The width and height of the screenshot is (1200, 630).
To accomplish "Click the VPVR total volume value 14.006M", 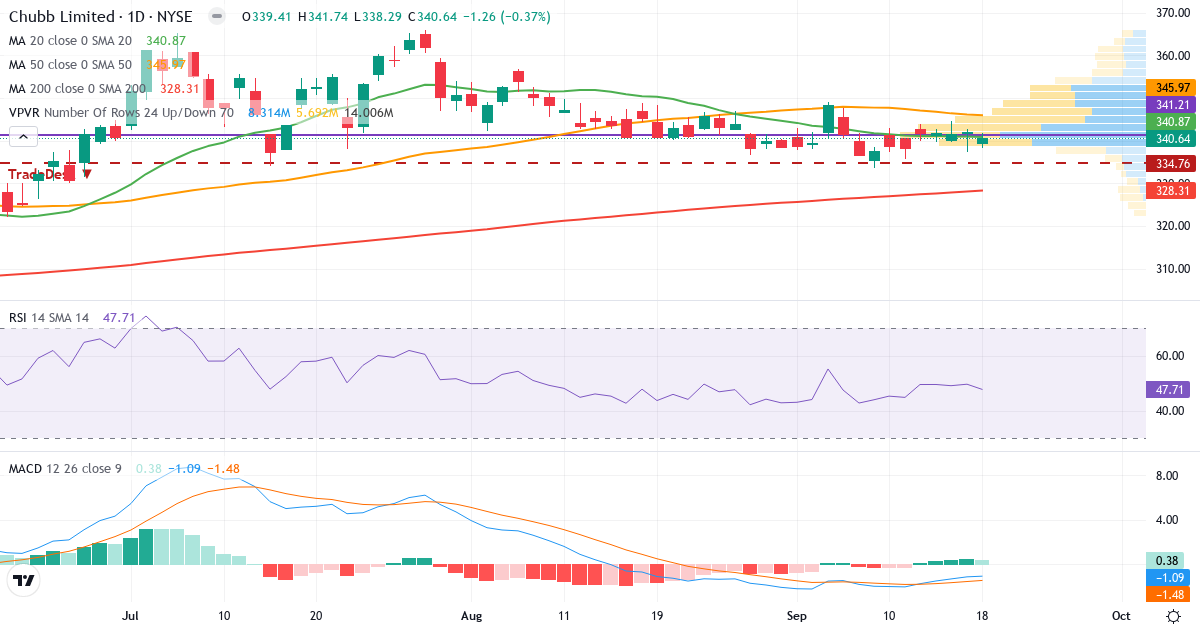I will 368,112.
